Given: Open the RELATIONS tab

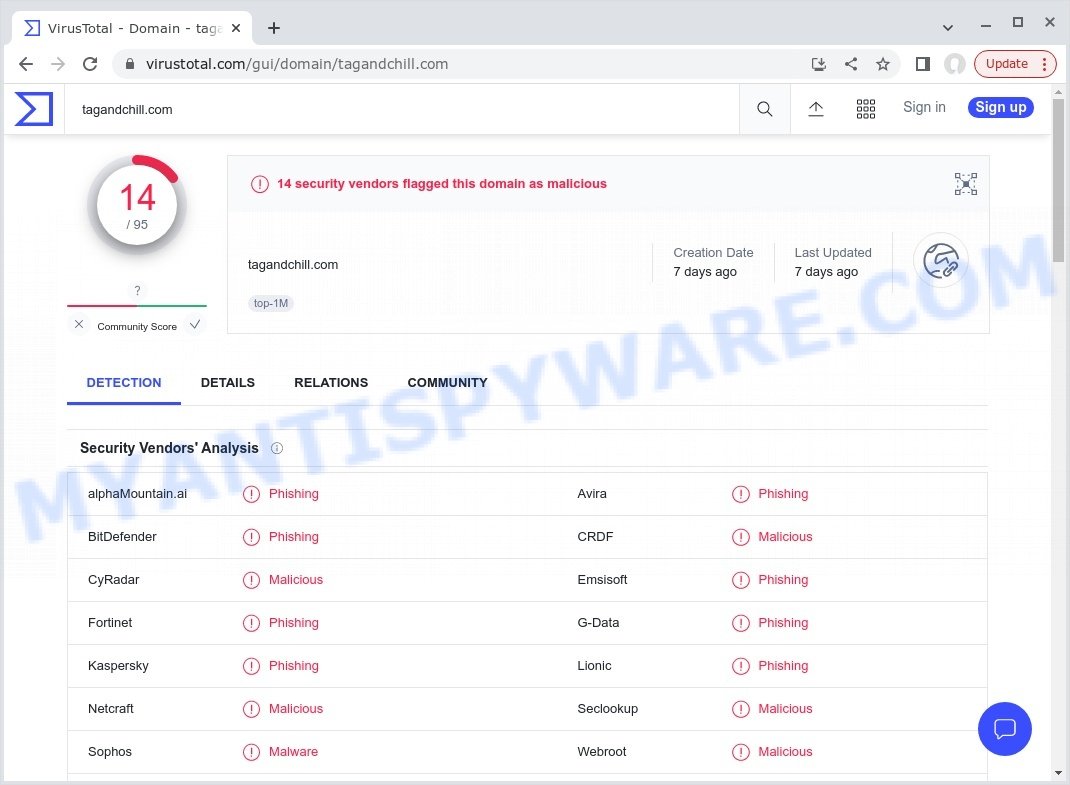Looking at the screenshot, I should click(331, 383).
